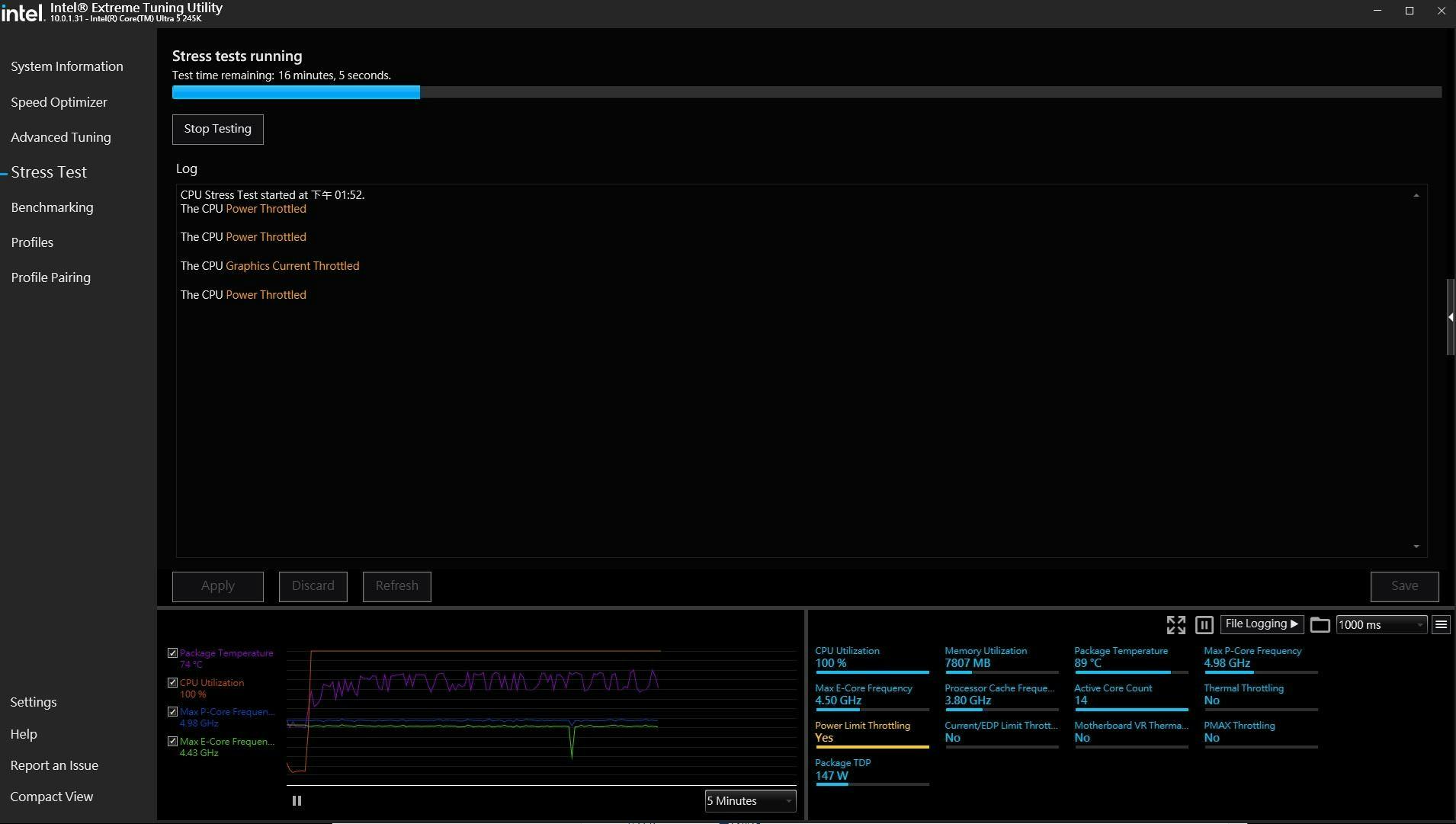Screen dimensions: 1456x824
Task: Click the stress test progress bar
Action: coord(806,92)
